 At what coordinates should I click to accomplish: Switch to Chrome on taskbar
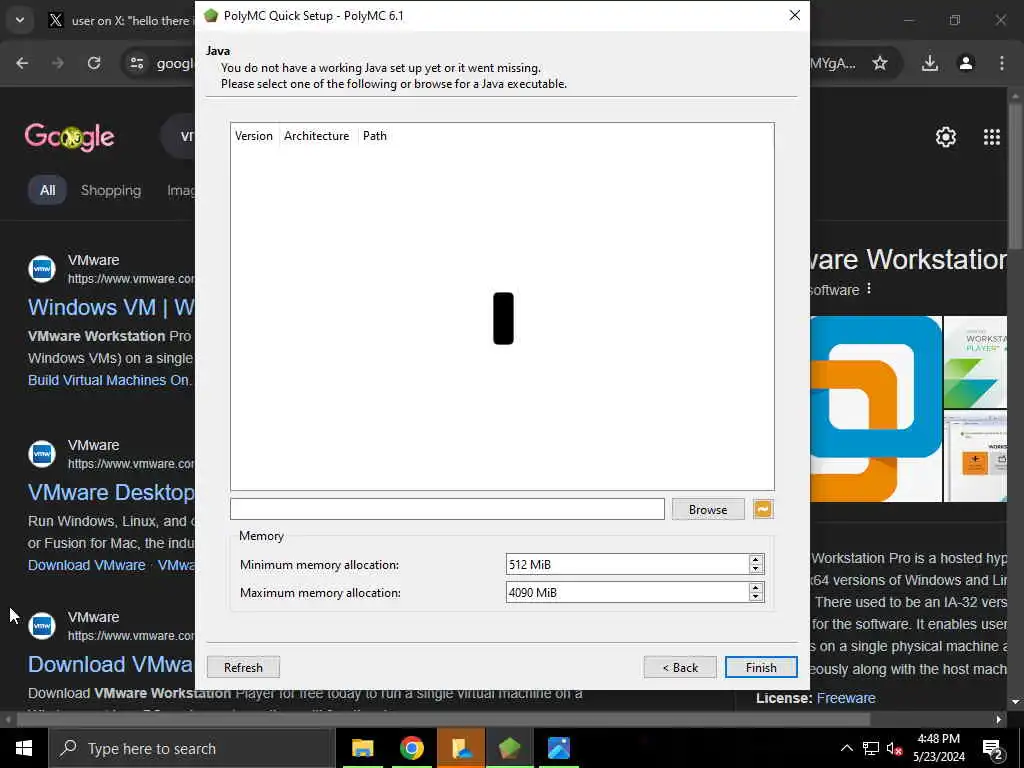[411, 748]
